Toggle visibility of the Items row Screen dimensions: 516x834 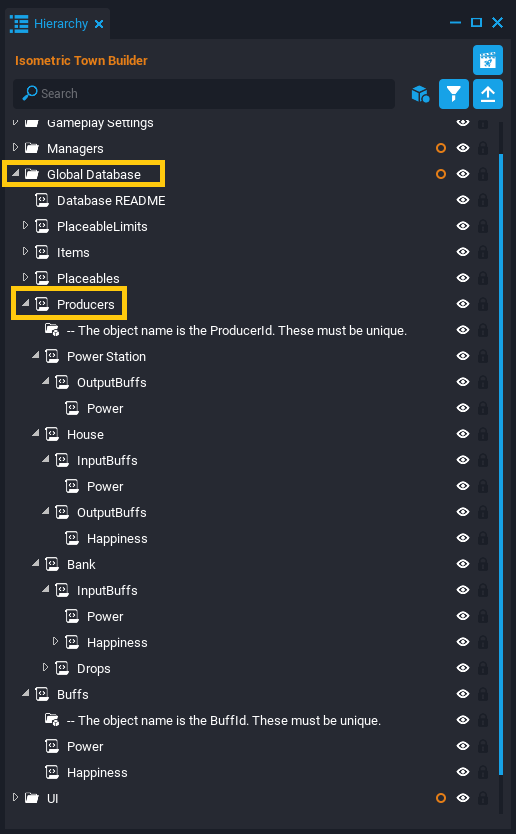click(463, 252)
